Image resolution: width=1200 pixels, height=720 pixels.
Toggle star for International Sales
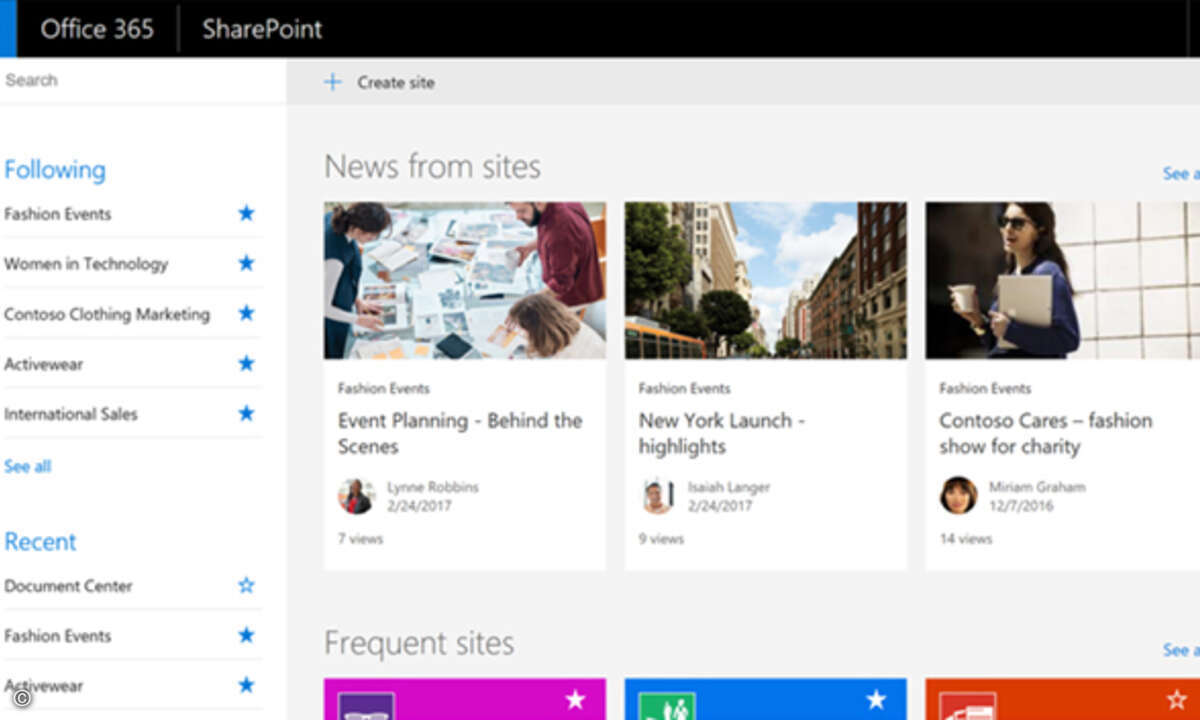pos(246,413)
